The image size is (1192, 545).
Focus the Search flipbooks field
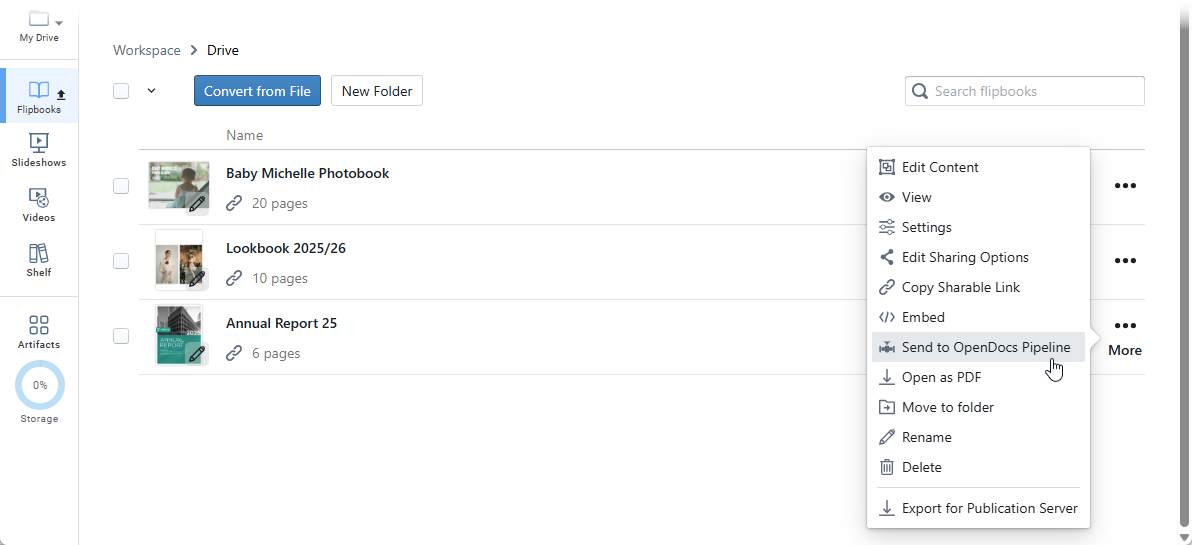click(1036, 91)
